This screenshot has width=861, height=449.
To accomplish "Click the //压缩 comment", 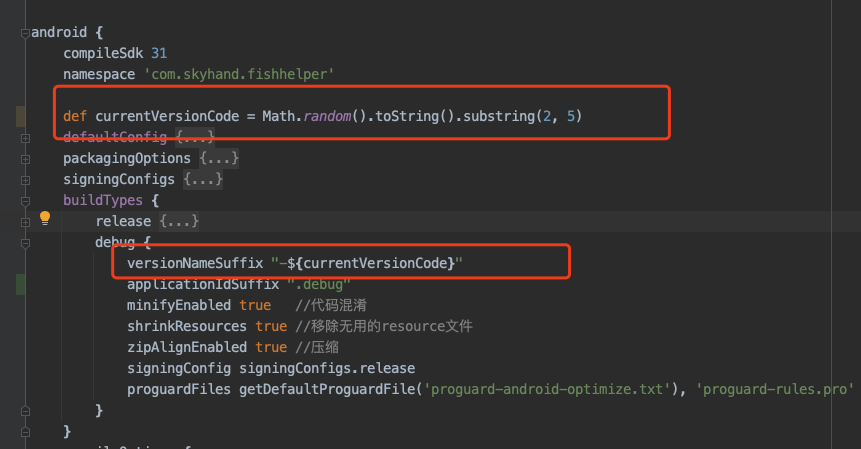I will point(317,347).
